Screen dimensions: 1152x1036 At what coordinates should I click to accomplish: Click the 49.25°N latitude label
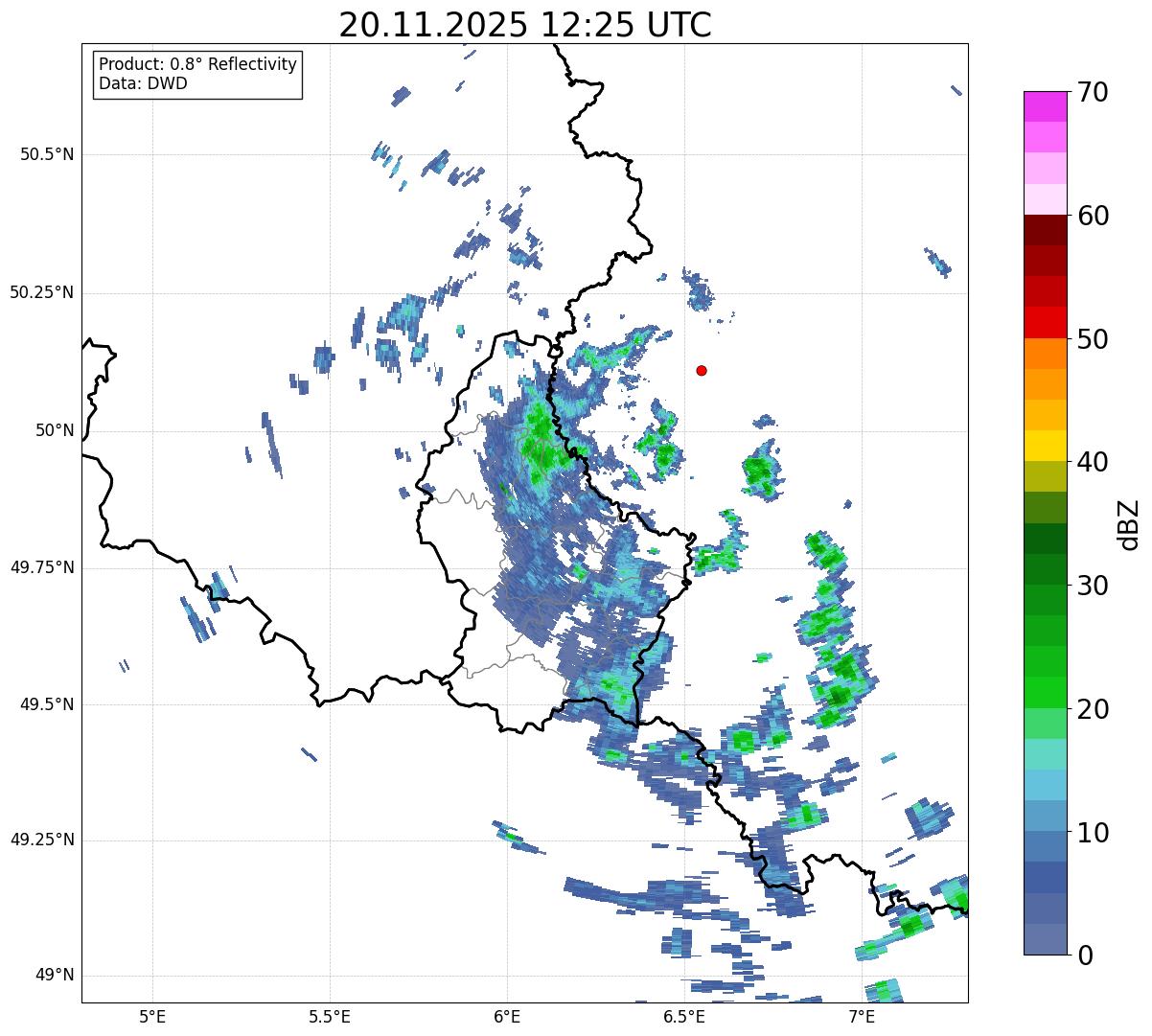(42, 840)
